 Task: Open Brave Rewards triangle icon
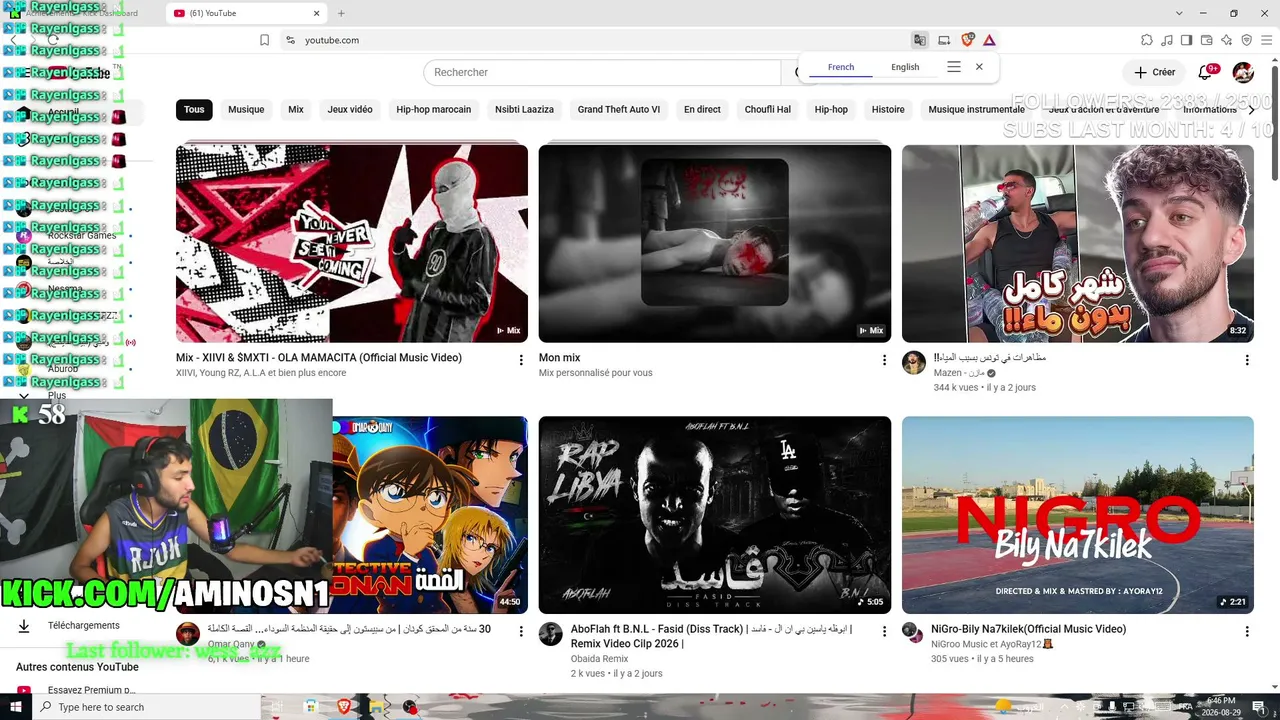pos(989,40)
